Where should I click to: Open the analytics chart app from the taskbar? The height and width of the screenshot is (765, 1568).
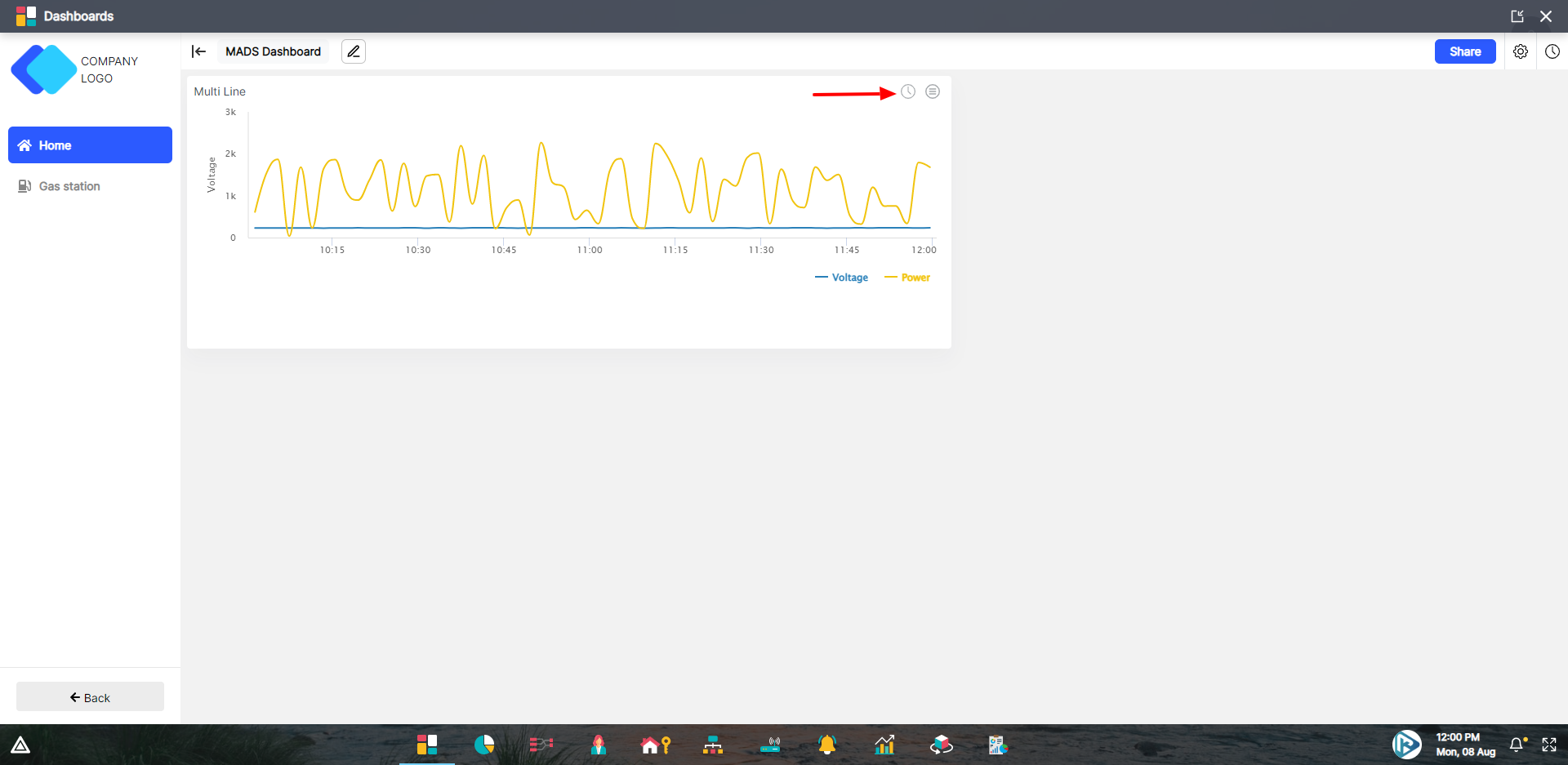coord(884,745)
